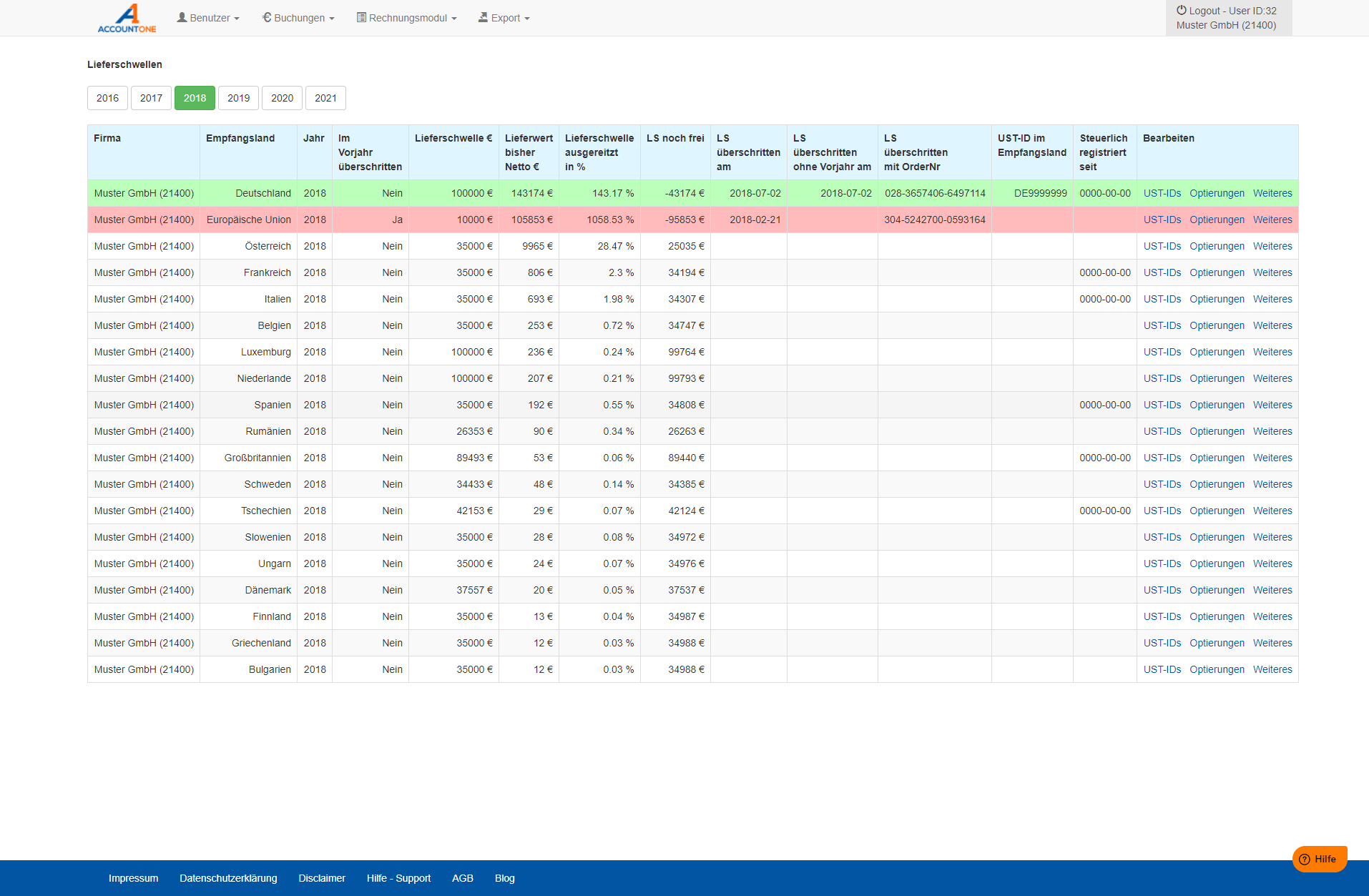Switch to the 2017 tab
Screen dimensions: 1369x896
point(151,98)
